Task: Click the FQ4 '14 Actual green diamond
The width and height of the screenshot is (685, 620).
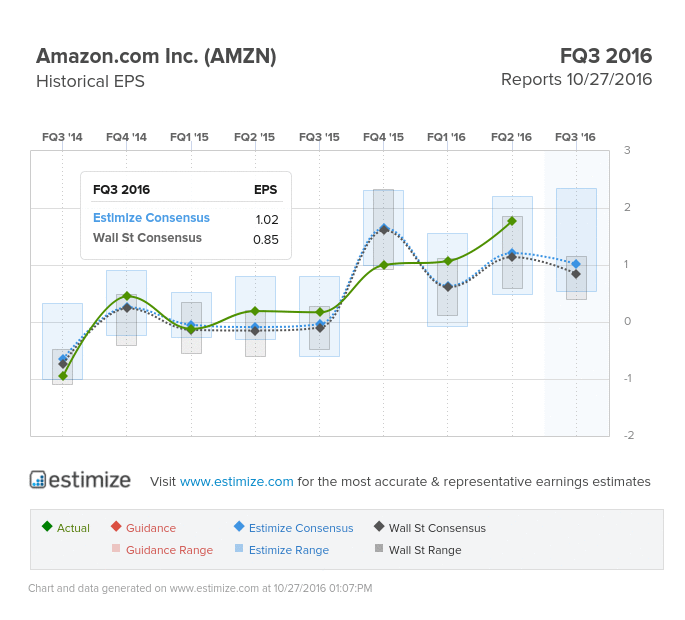Action: (x=127, y=296)
